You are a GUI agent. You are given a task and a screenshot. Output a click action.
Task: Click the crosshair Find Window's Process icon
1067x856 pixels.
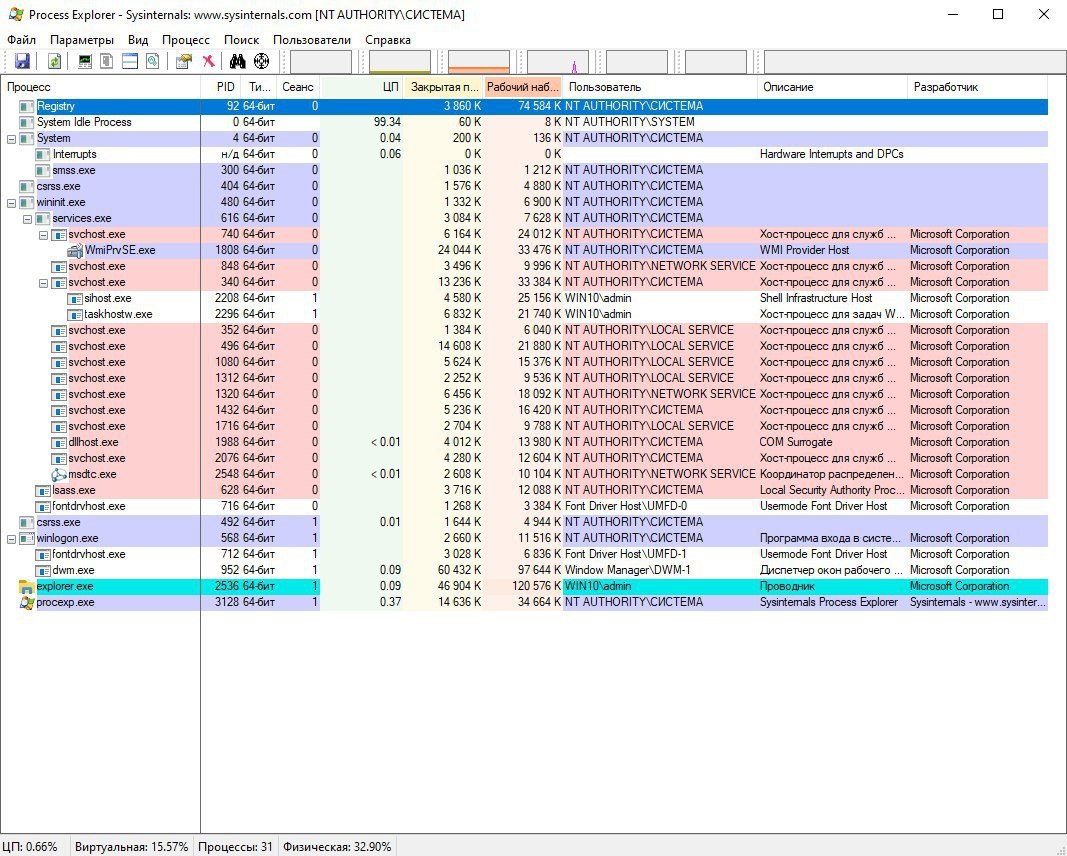(261, 61)
